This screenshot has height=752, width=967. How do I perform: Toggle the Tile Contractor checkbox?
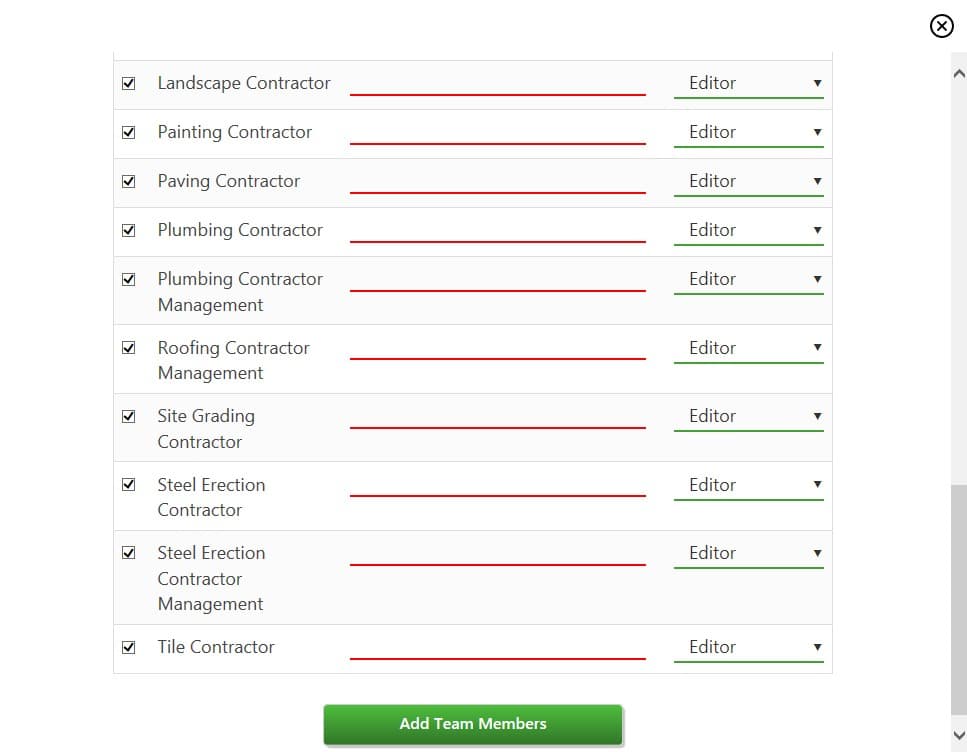coord(128,647)
